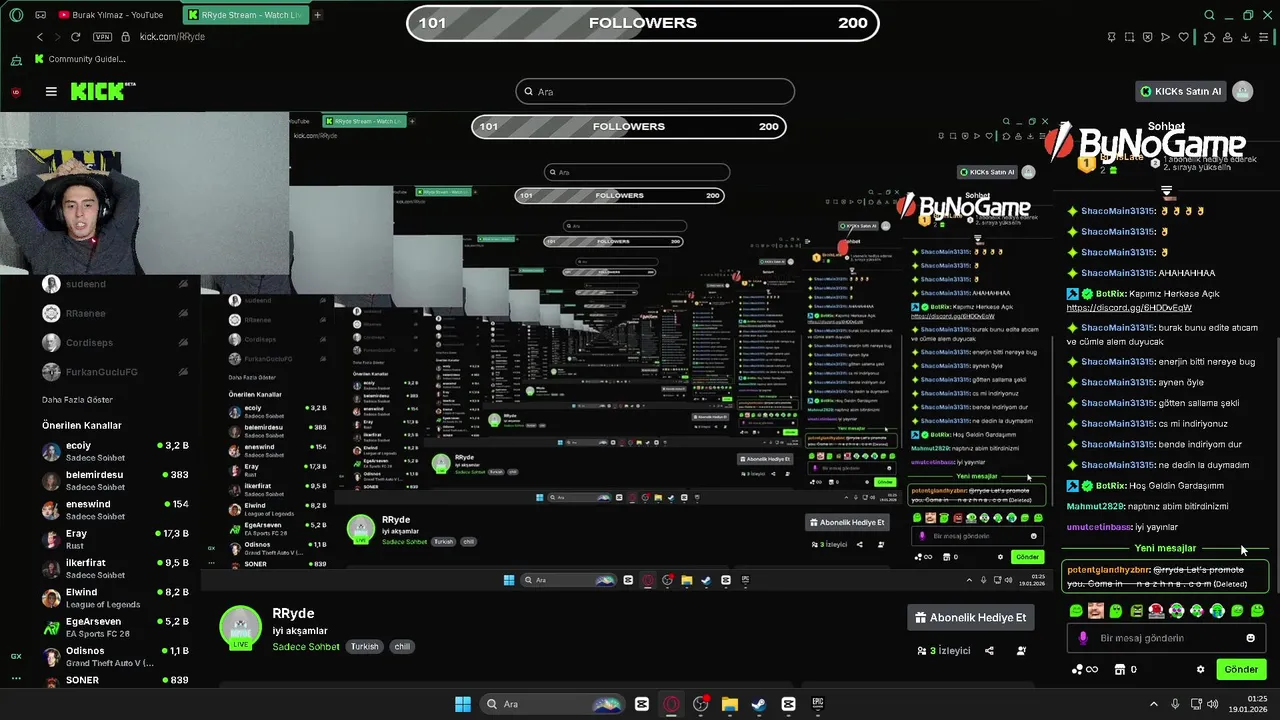Open a new browser tab
The width and height of the screenshot is (1280, 720).
coord(317,15)
